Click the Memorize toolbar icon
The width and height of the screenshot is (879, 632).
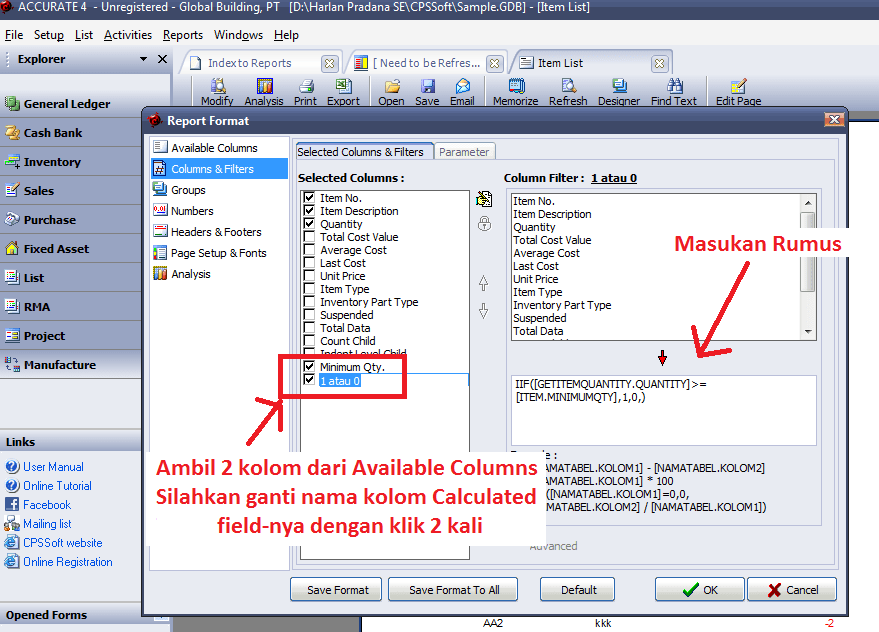(516, 86)
